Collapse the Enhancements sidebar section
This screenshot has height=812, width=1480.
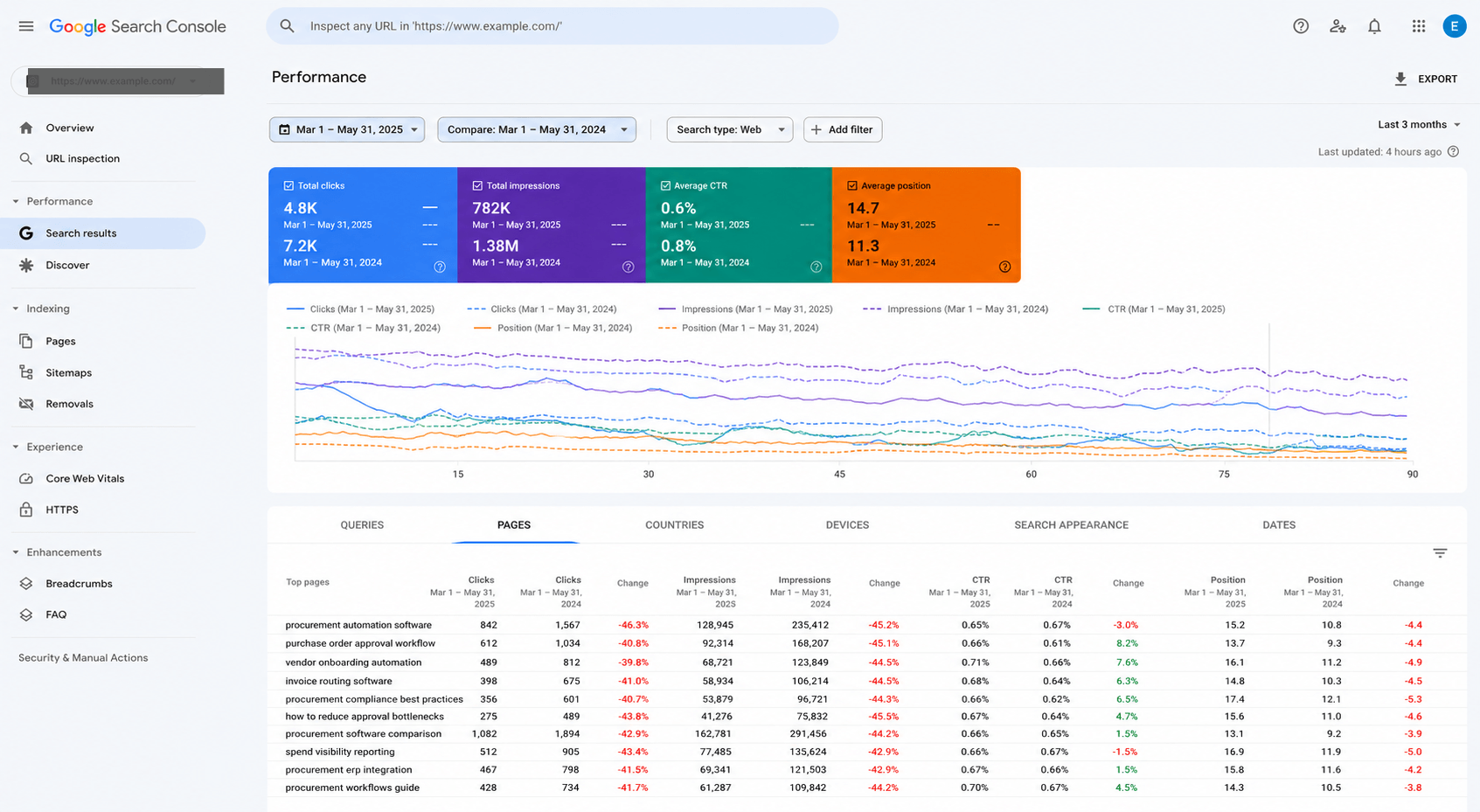click(x=16, y=552)
